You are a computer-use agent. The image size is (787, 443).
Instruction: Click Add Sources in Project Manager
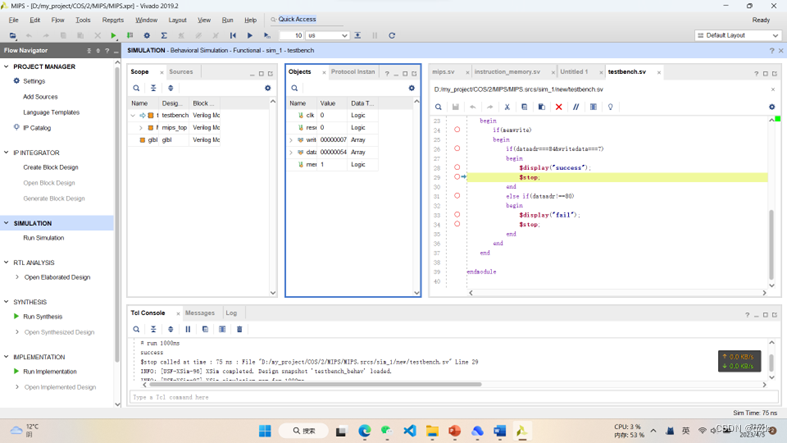point(40,97)
